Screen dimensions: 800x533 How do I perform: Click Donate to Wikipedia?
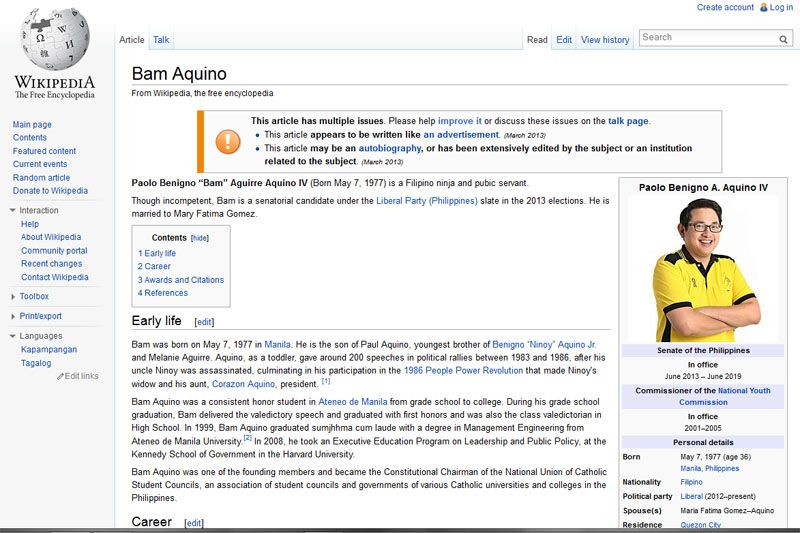(50, 191)
